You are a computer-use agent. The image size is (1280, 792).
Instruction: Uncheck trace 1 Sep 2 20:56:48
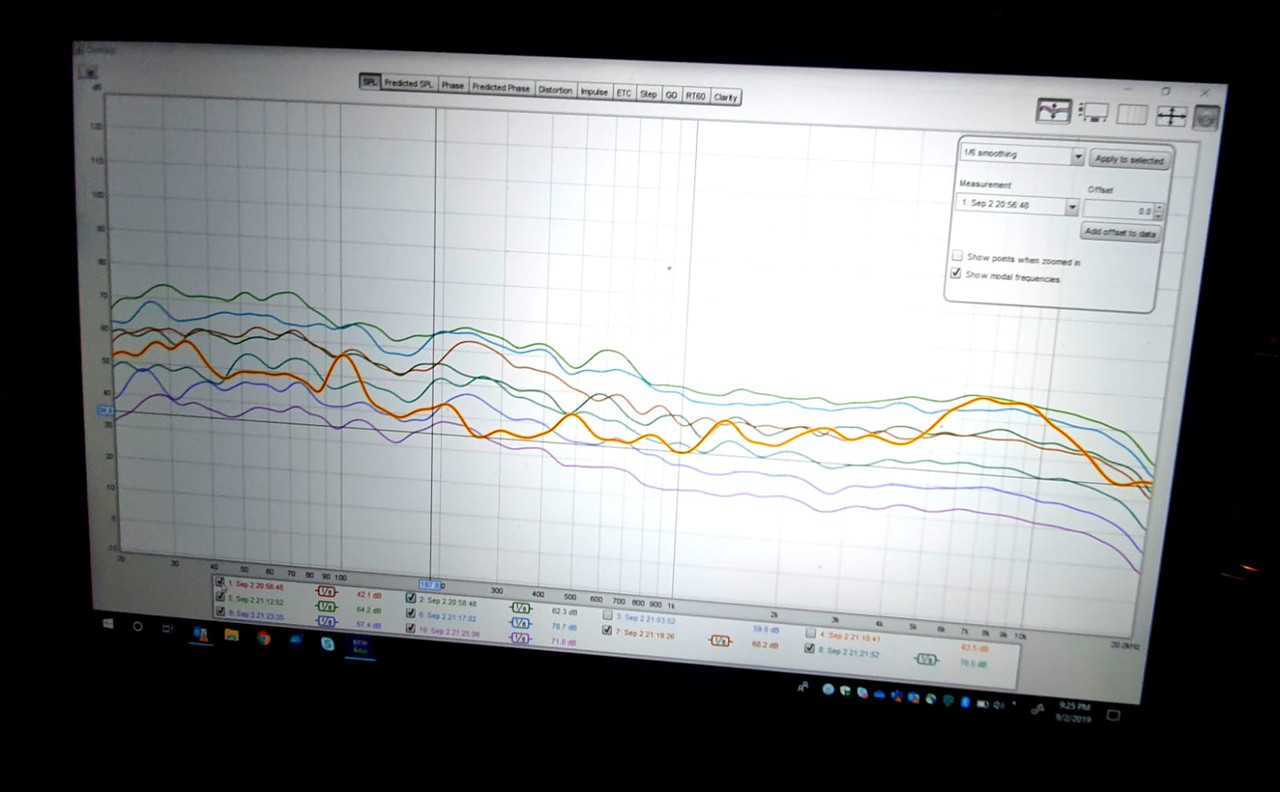(x=220, y=582)
